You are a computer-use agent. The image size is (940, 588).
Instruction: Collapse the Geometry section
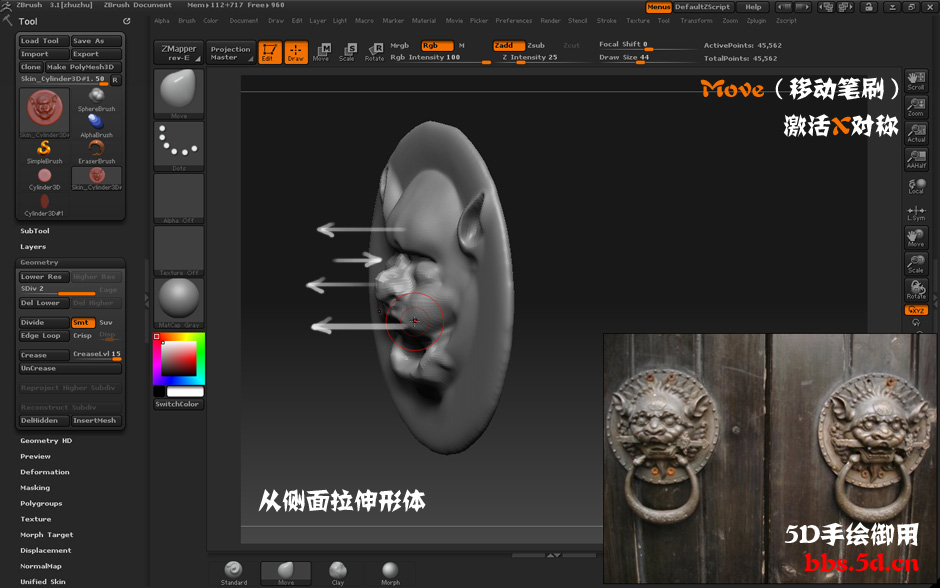[39, 262]
